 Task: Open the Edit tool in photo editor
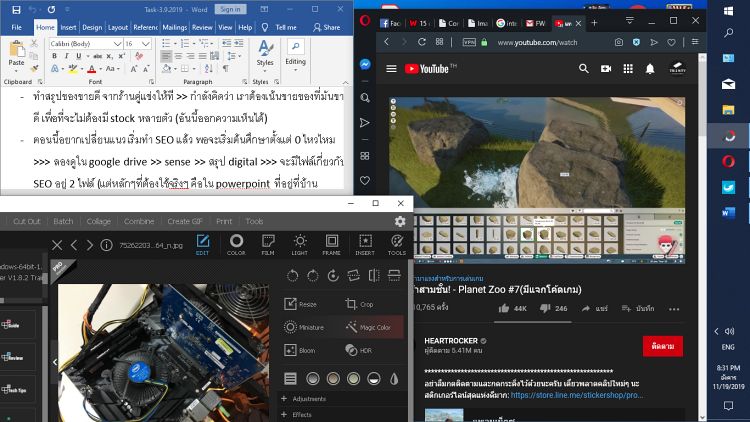tap(202, 244)
